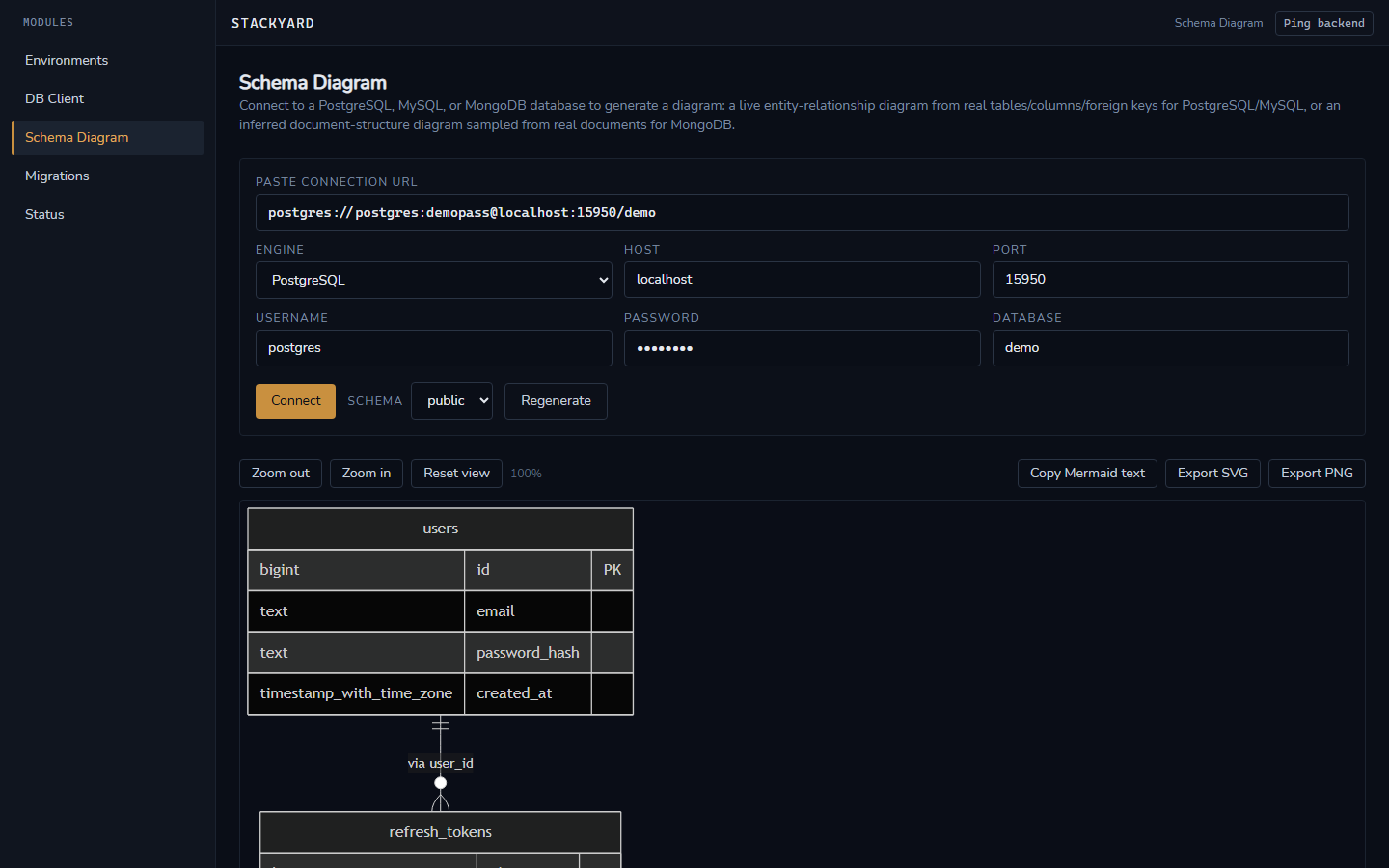
Task: Select Schema Diagram in sidebar
Action: (x=107, y=137)
